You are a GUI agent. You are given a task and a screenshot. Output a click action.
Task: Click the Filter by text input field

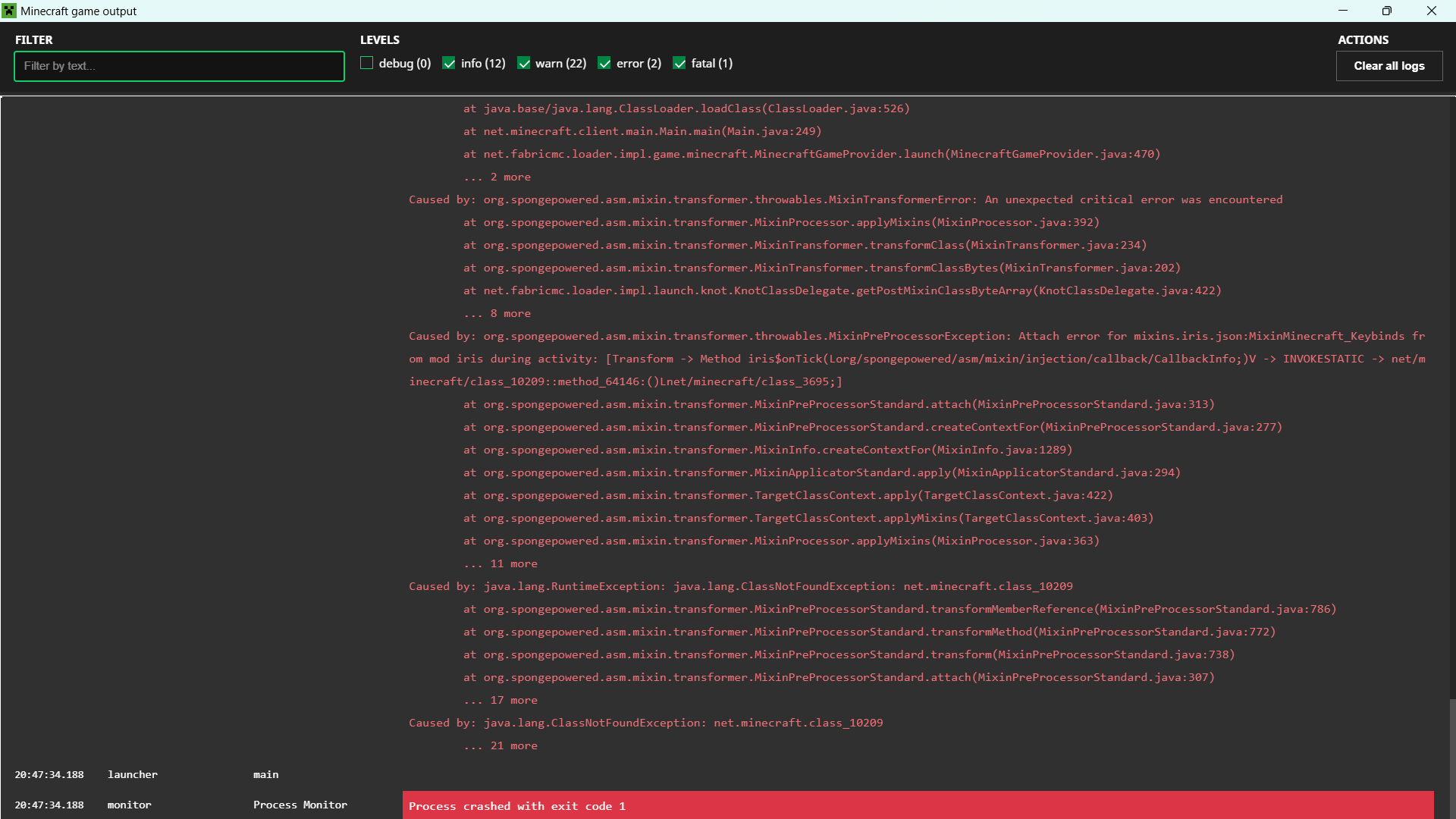[179, 66]
